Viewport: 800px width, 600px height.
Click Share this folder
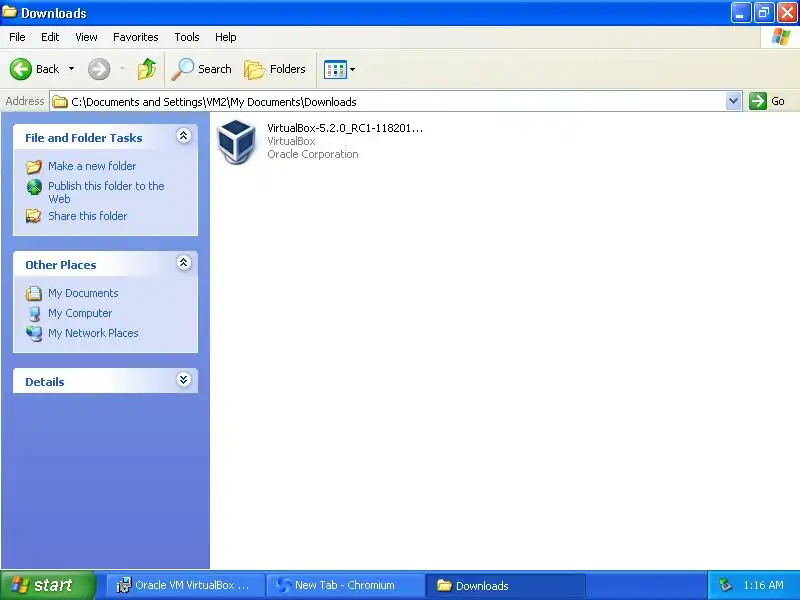87,216
